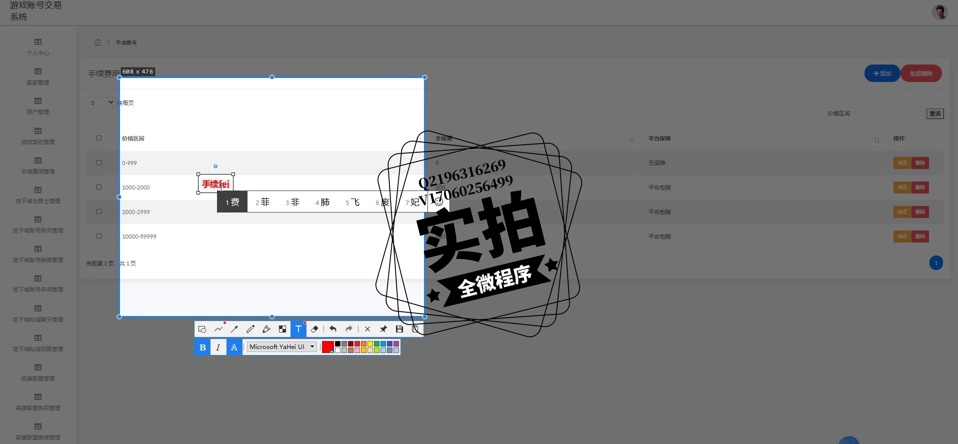
Task: Toggle bold text formatting
Action: coord(202,347)
